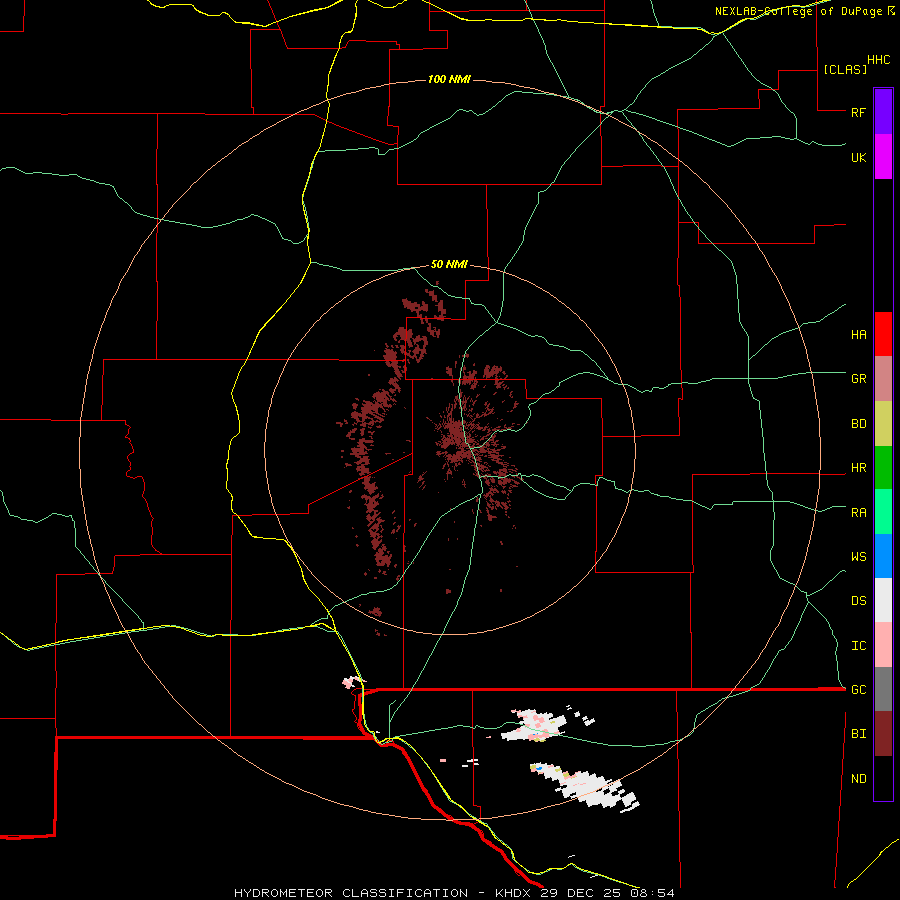Click the RF purple legend swatch
The width and height of the screenshot is (900, 900).
pyautogui.click(x=883, y=112)
